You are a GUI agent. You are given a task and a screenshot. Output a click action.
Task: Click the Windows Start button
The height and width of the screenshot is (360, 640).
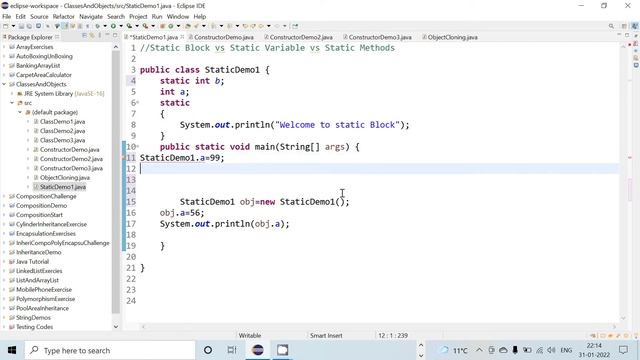point(12,350)
